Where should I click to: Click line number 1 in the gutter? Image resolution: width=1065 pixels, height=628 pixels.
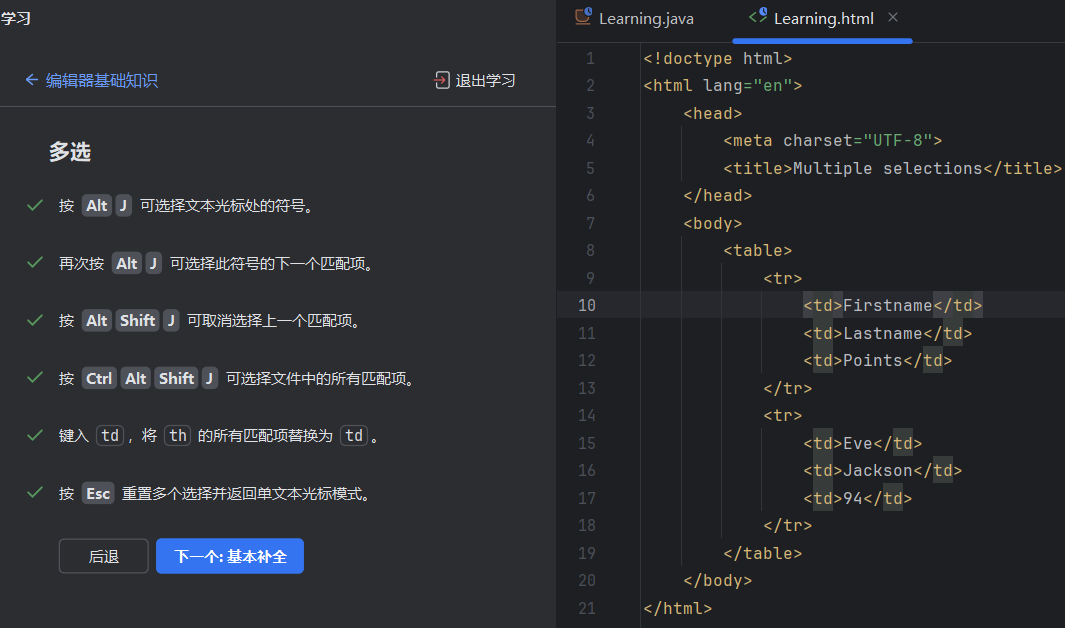pyautogui.click(x=590, y=58)
